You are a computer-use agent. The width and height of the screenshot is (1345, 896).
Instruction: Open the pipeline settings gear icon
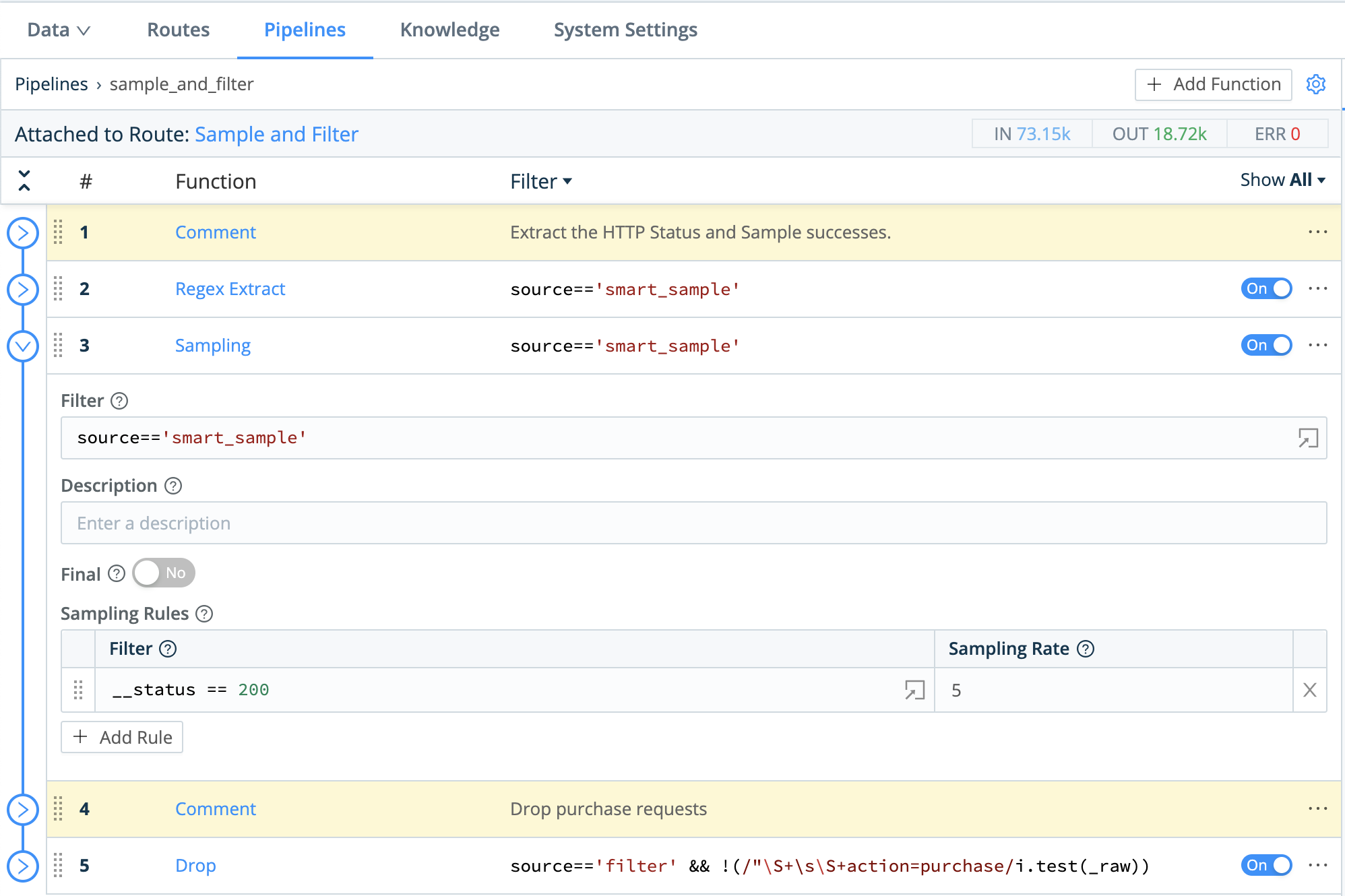tap(1316, 84)
